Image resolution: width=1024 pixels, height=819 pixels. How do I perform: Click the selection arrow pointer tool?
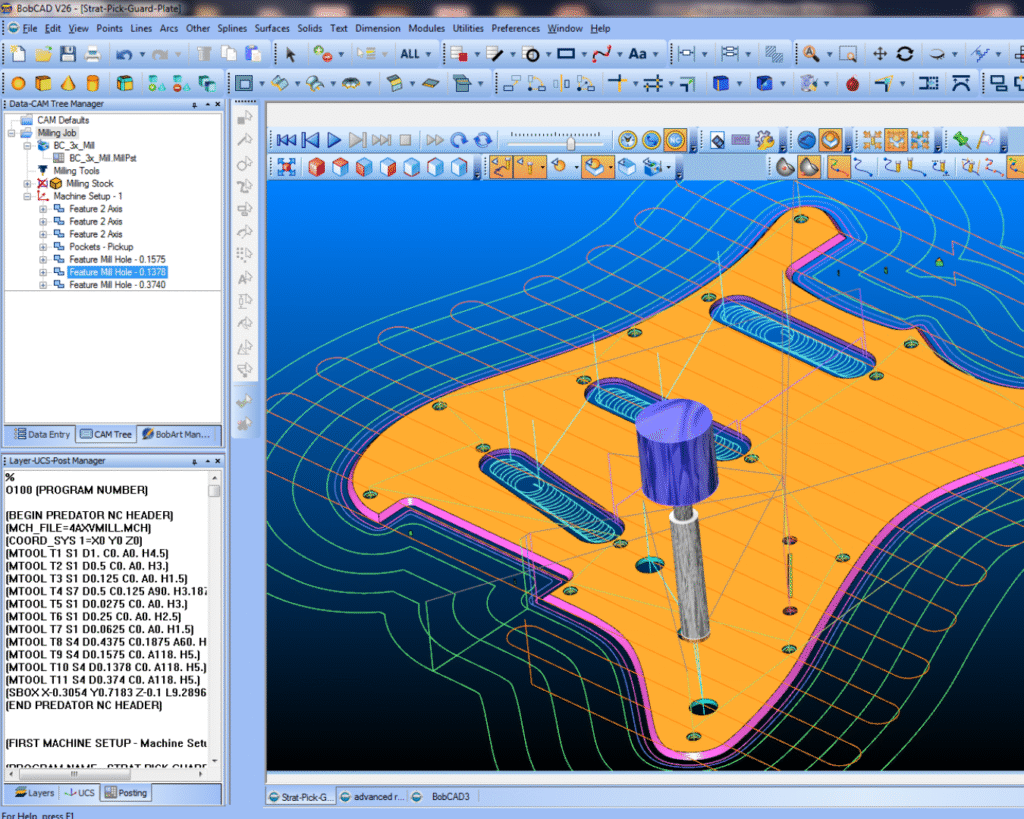291,54
